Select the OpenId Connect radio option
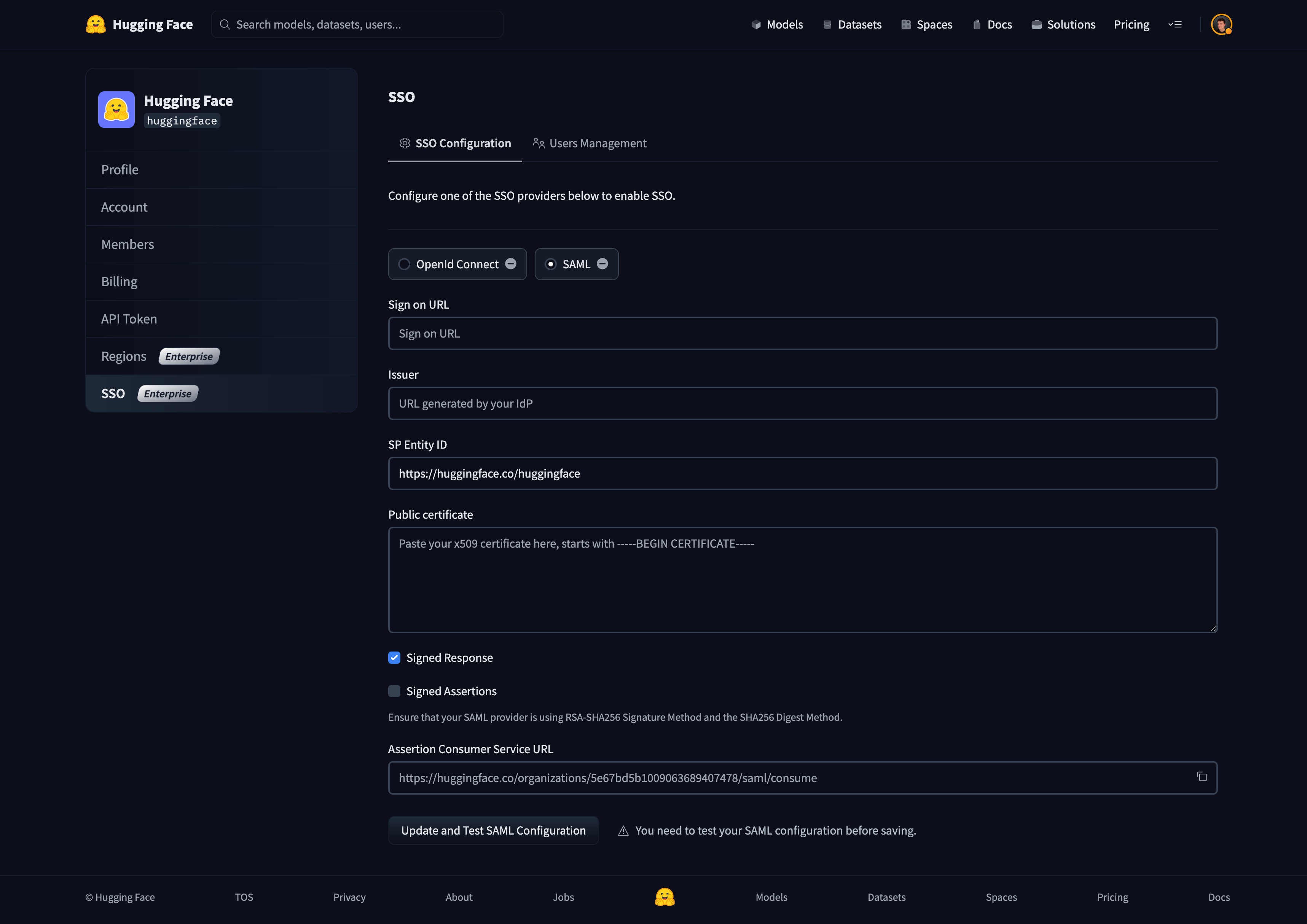Viewport: 1307px width, 924px height. point(404,264)
